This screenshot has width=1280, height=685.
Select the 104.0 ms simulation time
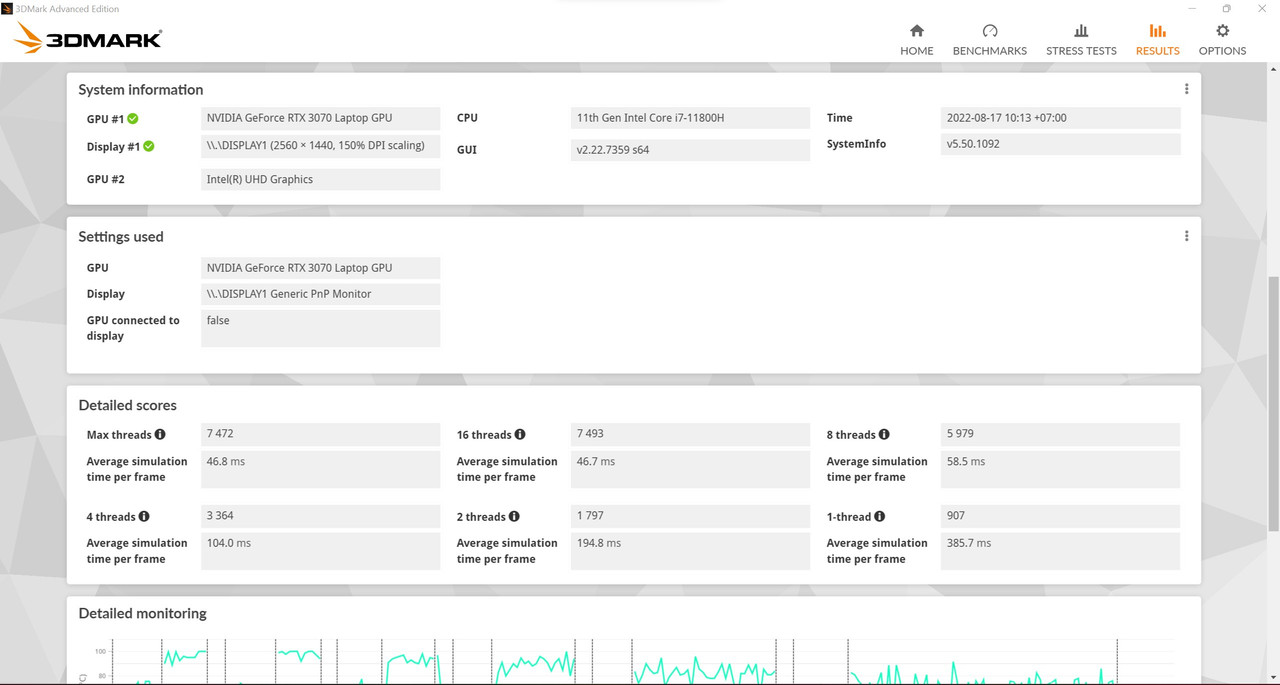pyautogui.click(x=320, y=551)
